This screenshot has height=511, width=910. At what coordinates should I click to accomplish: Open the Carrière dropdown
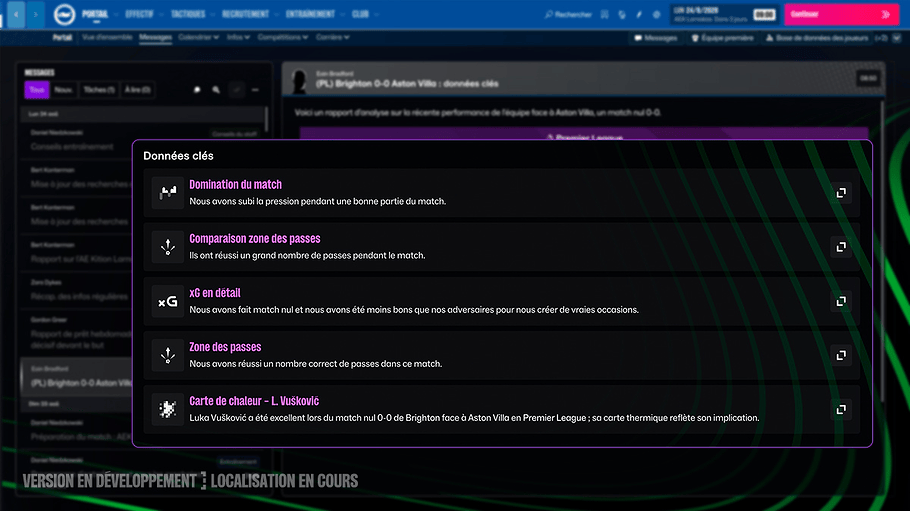pyautogui.click(x=333, y=37)
